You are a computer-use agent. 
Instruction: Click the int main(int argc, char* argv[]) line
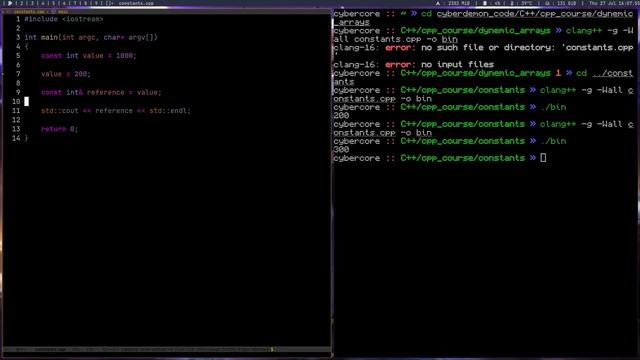91,38
